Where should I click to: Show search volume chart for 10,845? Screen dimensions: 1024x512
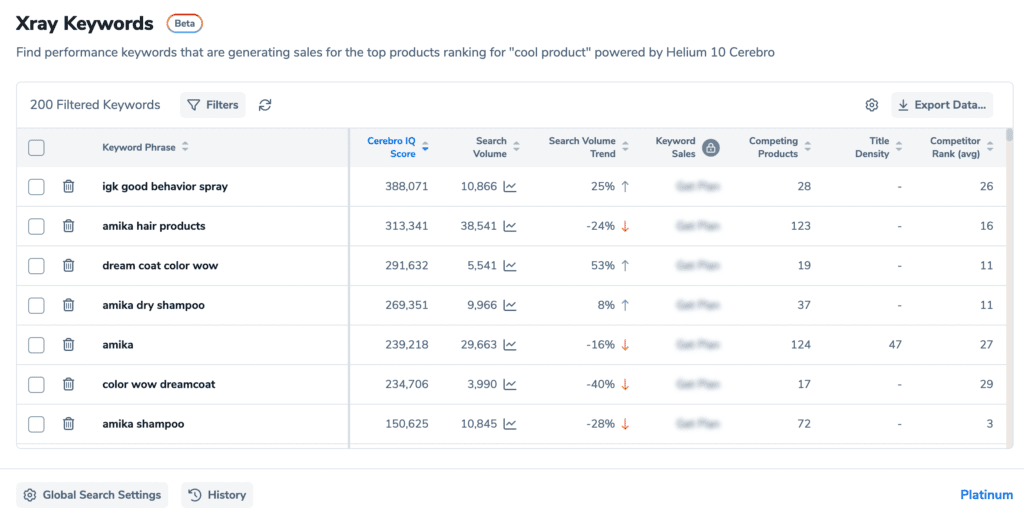pyautogui.click(x=510, y=424)
